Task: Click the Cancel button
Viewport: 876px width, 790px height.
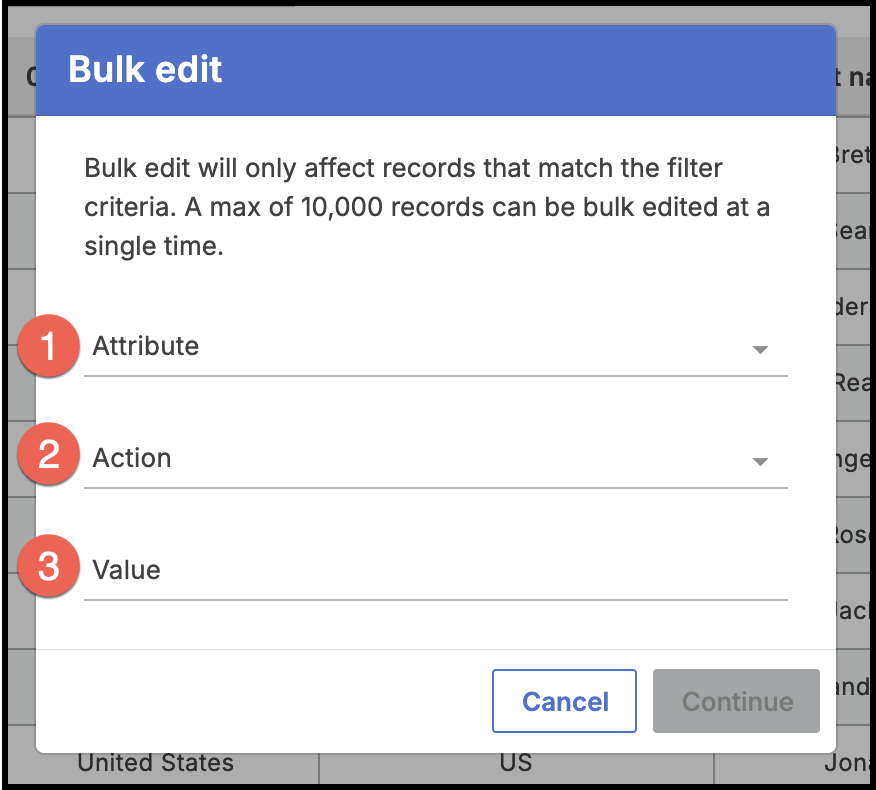Action: point(564,701)
